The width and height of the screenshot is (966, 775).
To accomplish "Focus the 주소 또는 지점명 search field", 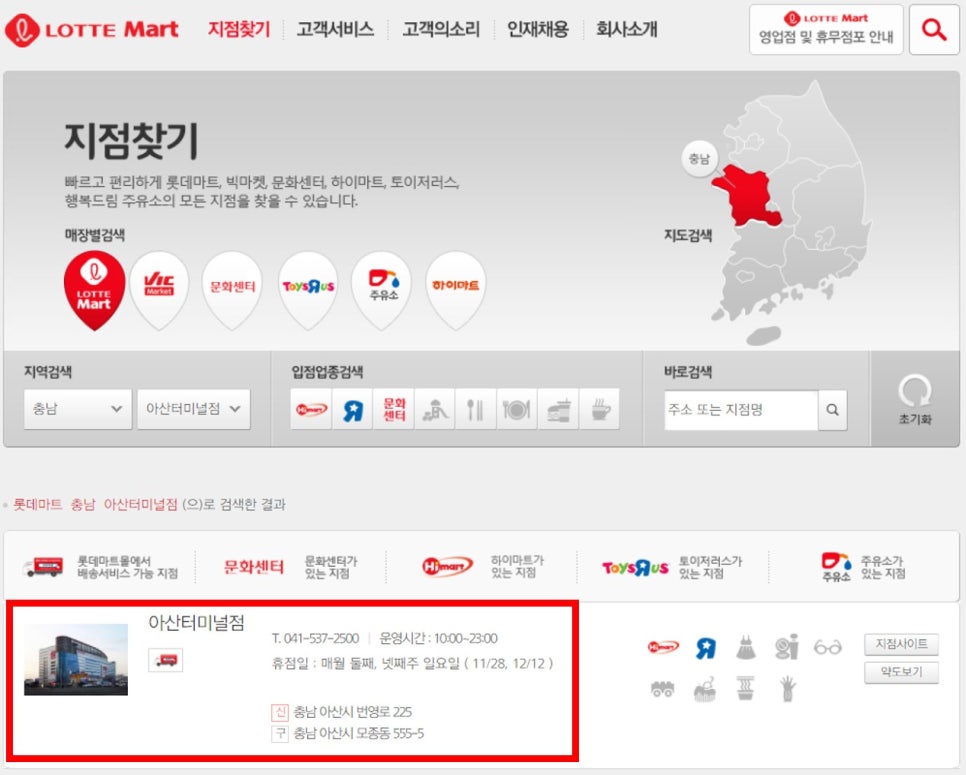I will [x=741, y=410].
